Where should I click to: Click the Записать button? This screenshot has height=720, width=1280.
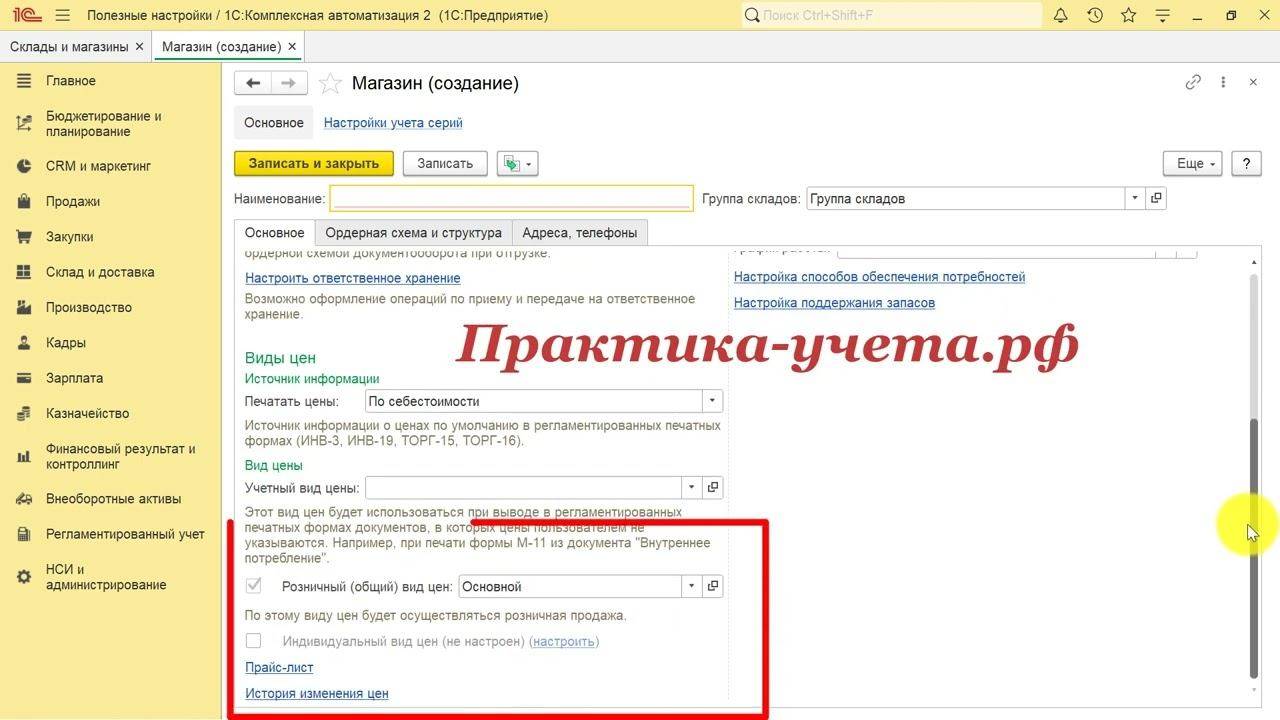(x=445, y=163)
